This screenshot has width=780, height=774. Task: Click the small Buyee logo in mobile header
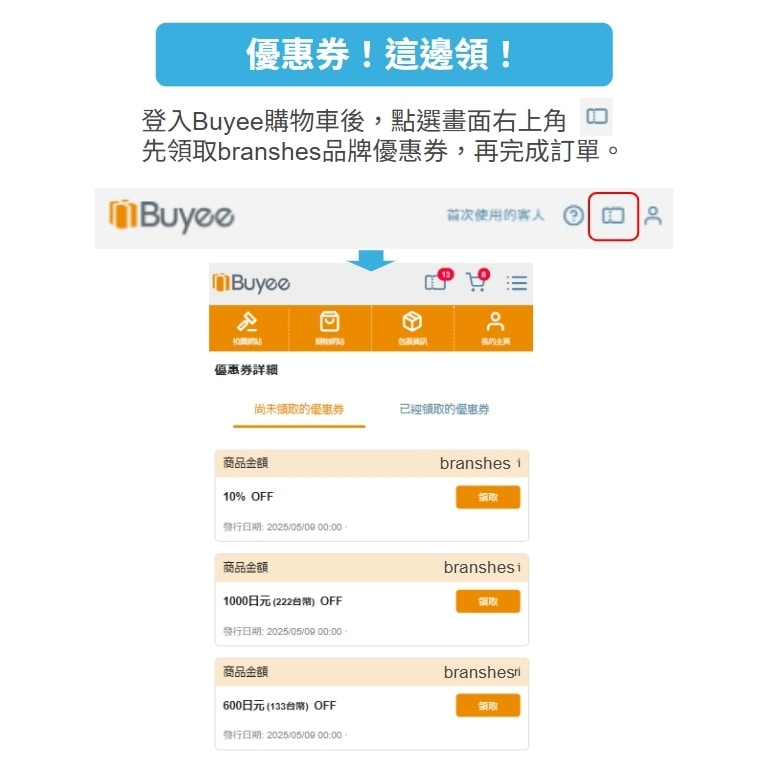click(x=251, y=283)
